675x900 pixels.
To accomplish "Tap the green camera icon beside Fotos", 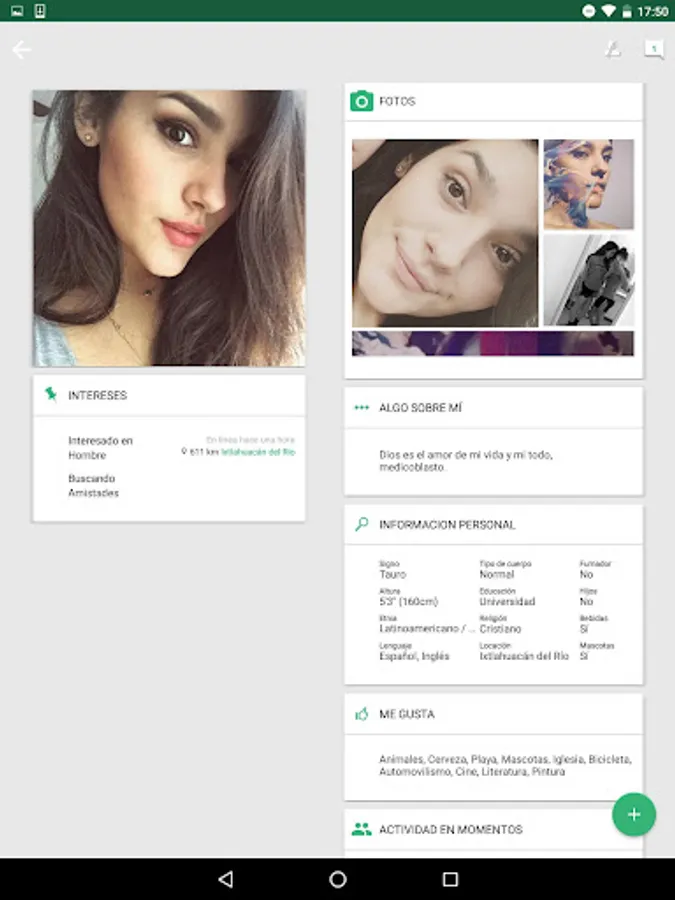I will coord(362,101).
